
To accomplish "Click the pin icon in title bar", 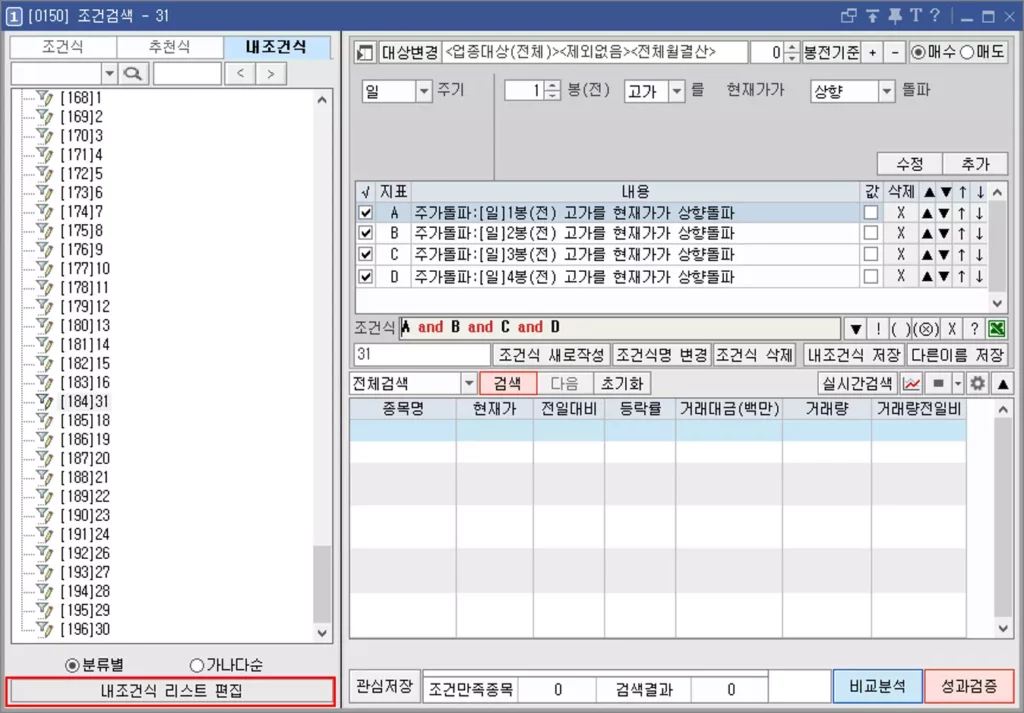I will coord(895,16).
